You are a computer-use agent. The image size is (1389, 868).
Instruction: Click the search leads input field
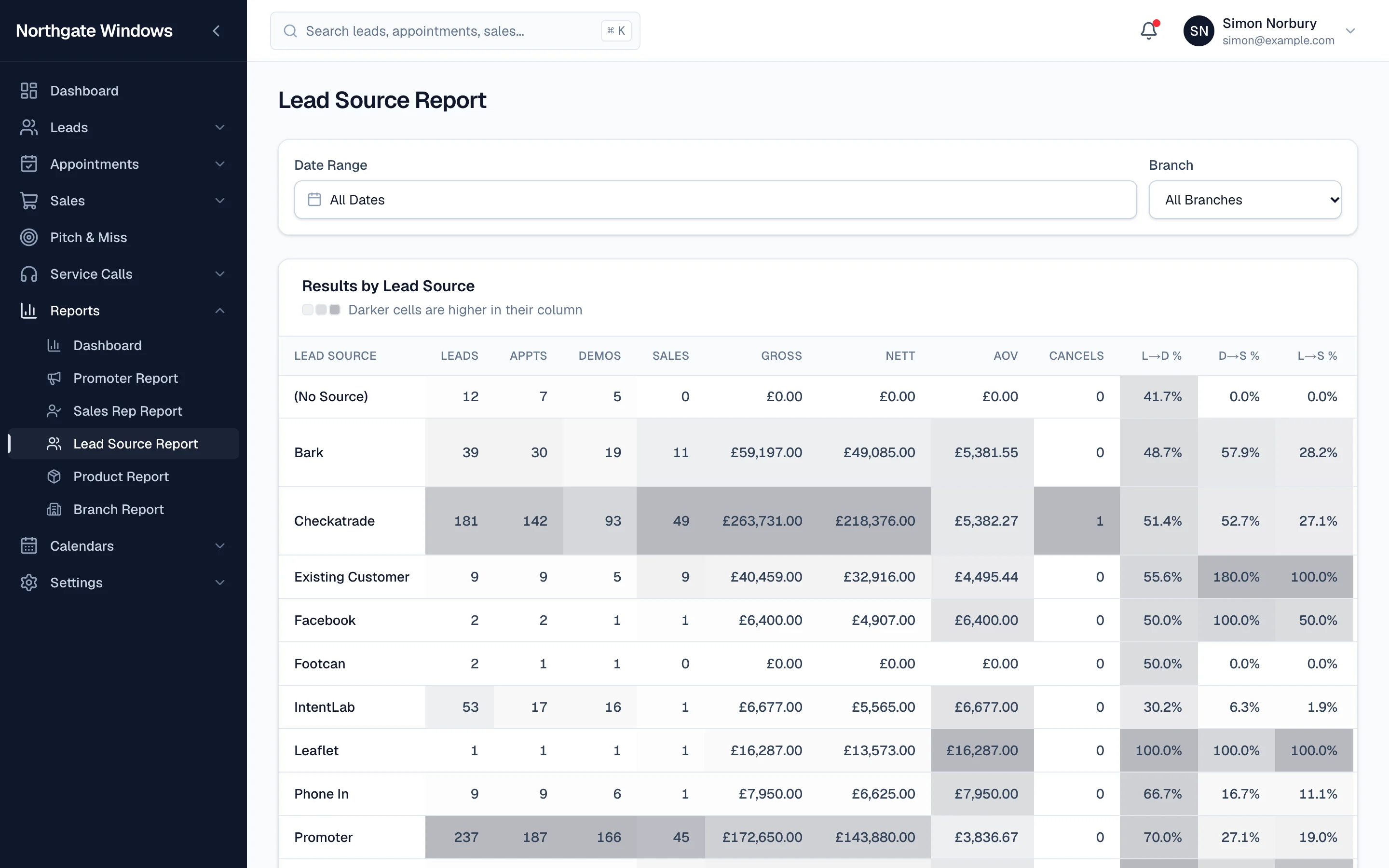[455, 31]
